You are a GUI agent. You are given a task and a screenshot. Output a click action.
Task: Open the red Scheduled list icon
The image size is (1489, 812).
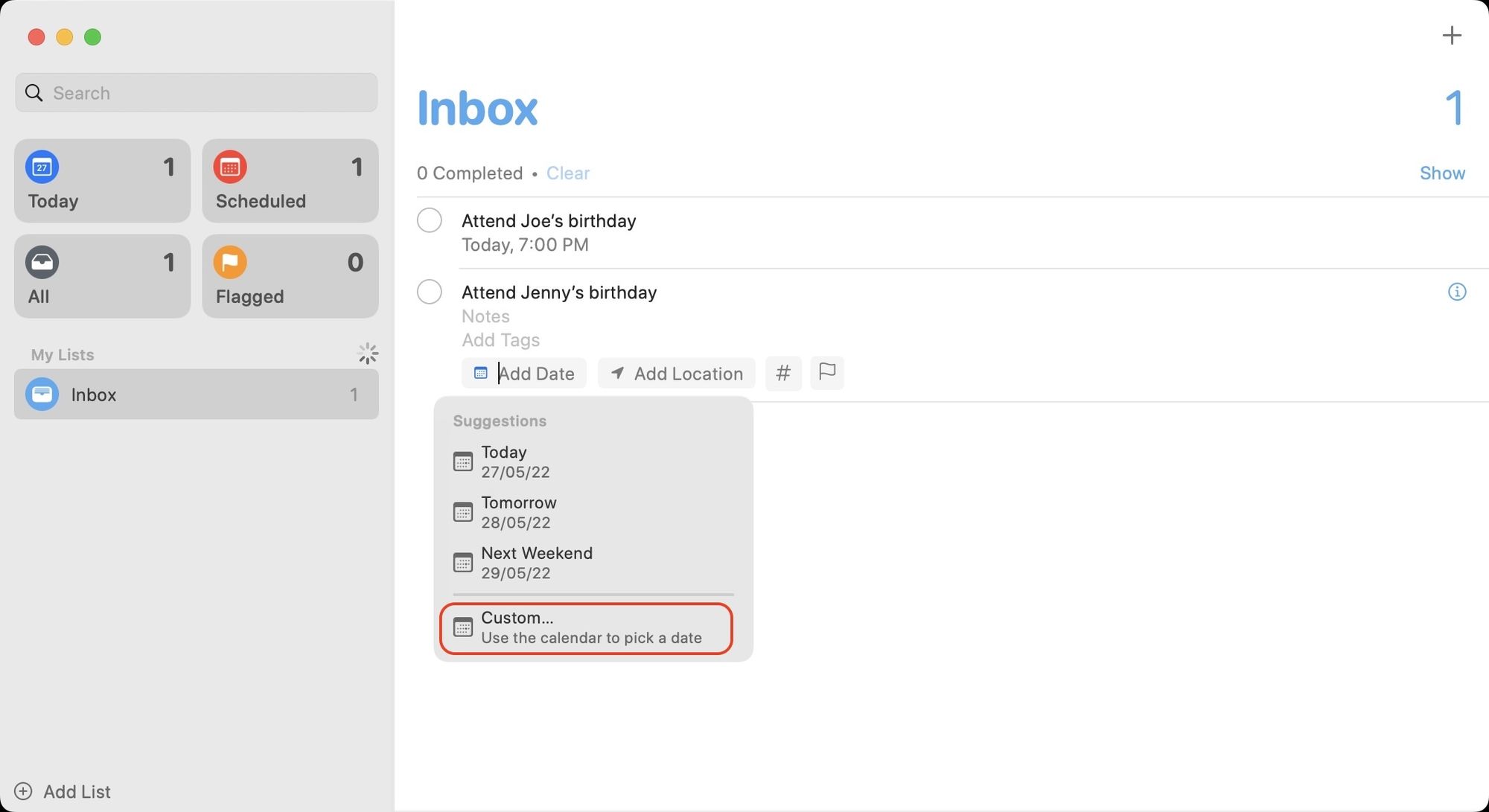click(x=231, y=167)
